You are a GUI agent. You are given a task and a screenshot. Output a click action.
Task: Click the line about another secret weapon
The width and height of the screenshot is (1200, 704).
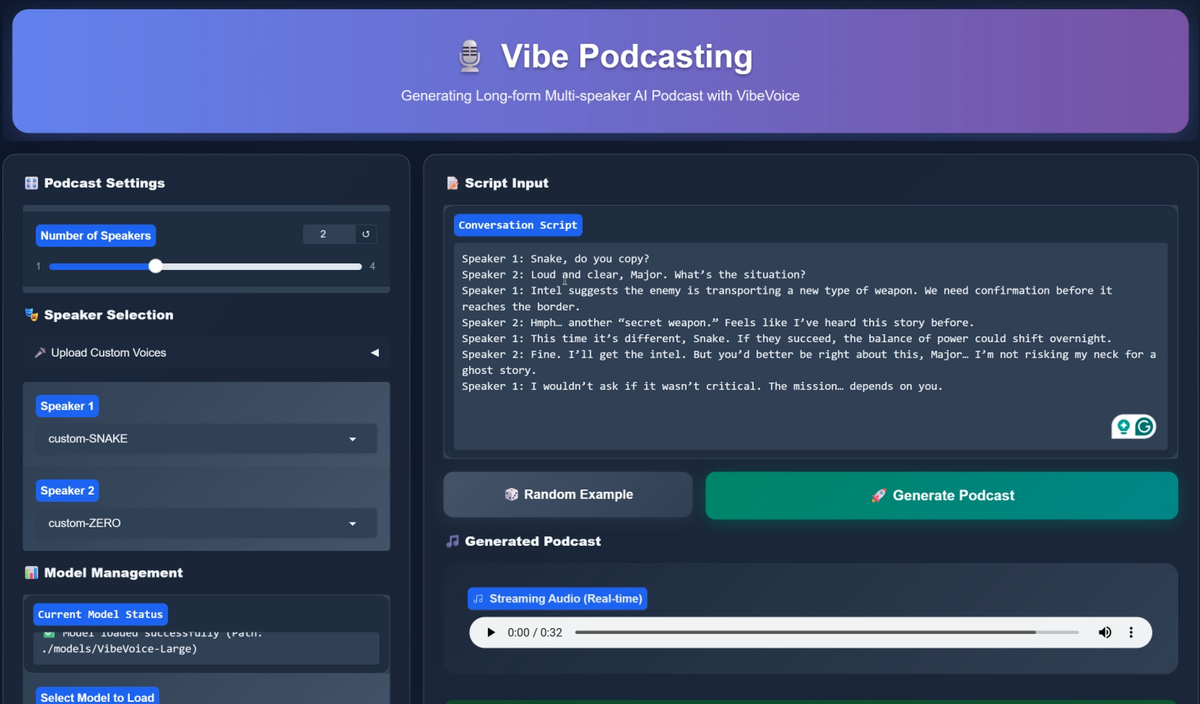pyautogui.click(x=717, y=322)
